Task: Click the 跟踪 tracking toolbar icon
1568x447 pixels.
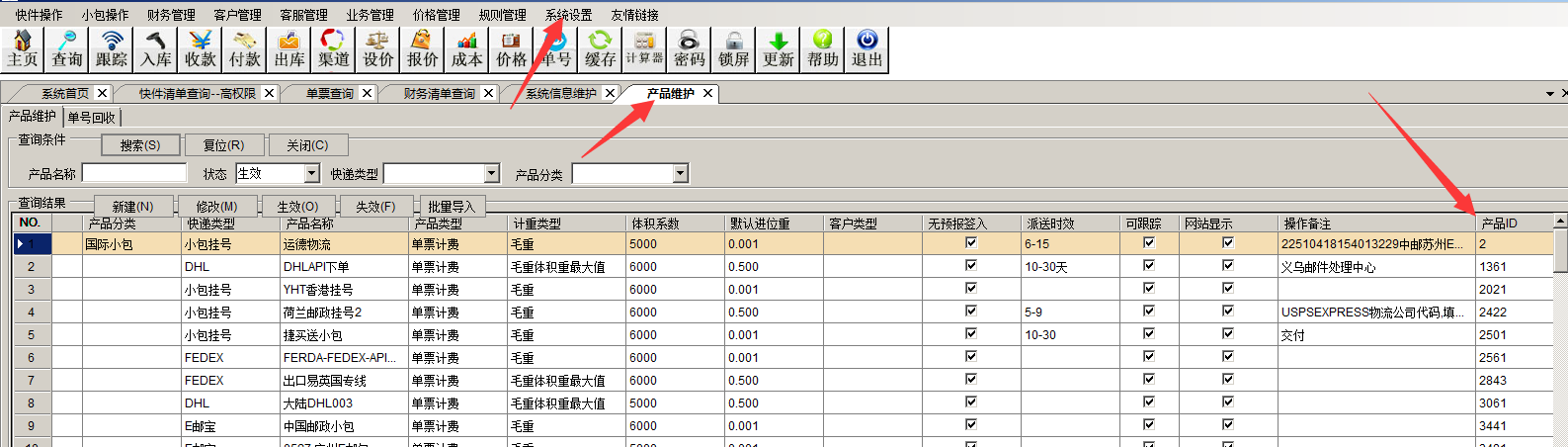Action: pyautogui.click(x=112, y=48)
